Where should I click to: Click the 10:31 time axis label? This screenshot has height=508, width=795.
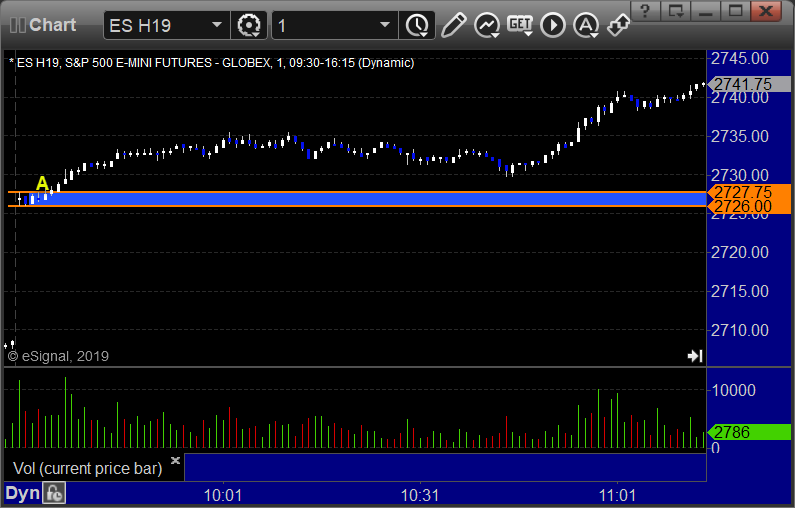pos(420,495)
